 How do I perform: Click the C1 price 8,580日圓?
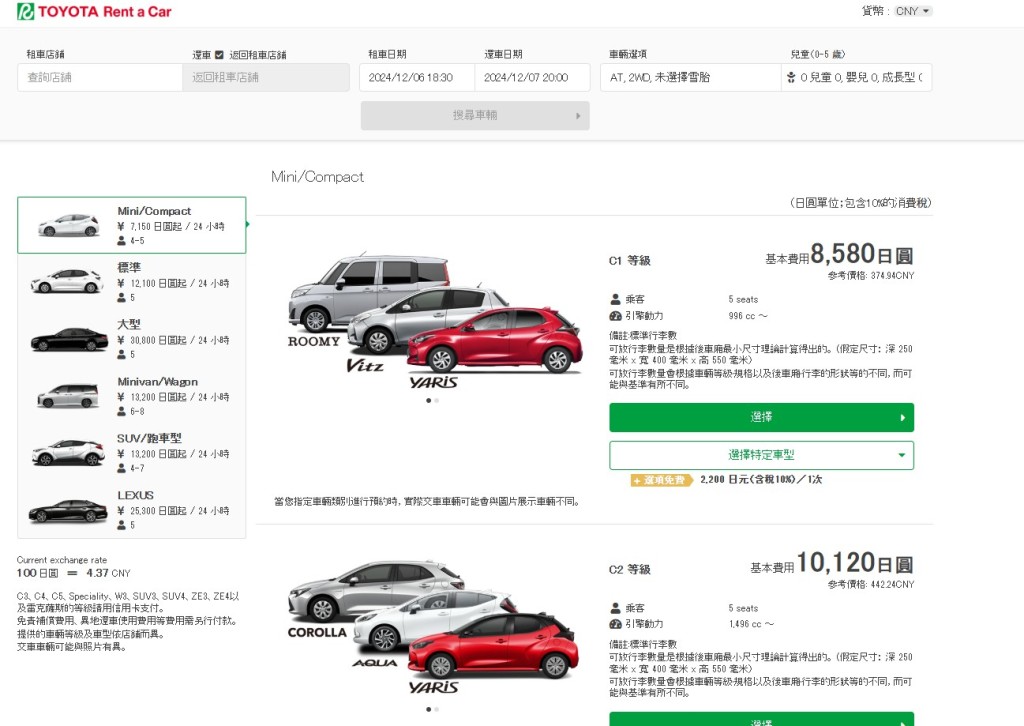click(x=862, y=254)
